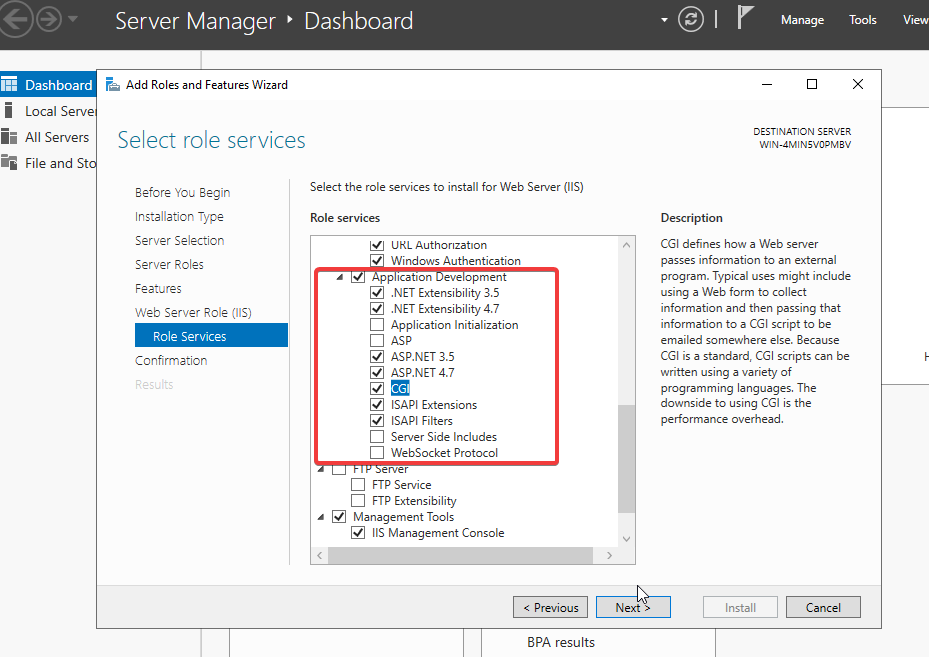Check Server Side Includes checkbox
This screenshot has height=657, width=929.
(377, 437)
